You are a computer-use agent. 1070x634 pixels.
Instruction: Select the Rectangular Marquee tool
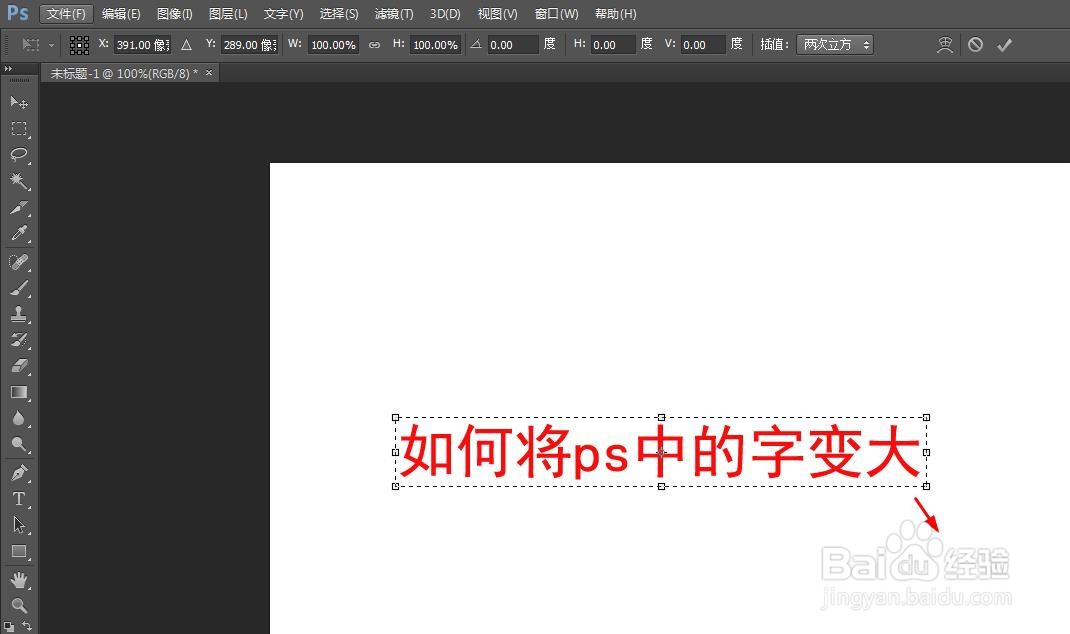[18, 129]
